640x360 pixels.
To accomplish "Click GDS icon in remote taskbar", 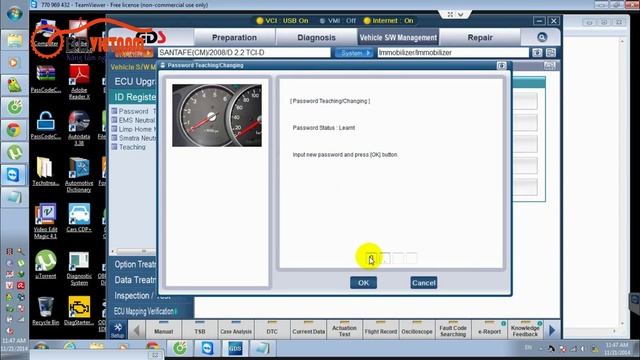I will click(x=235, y=349).
